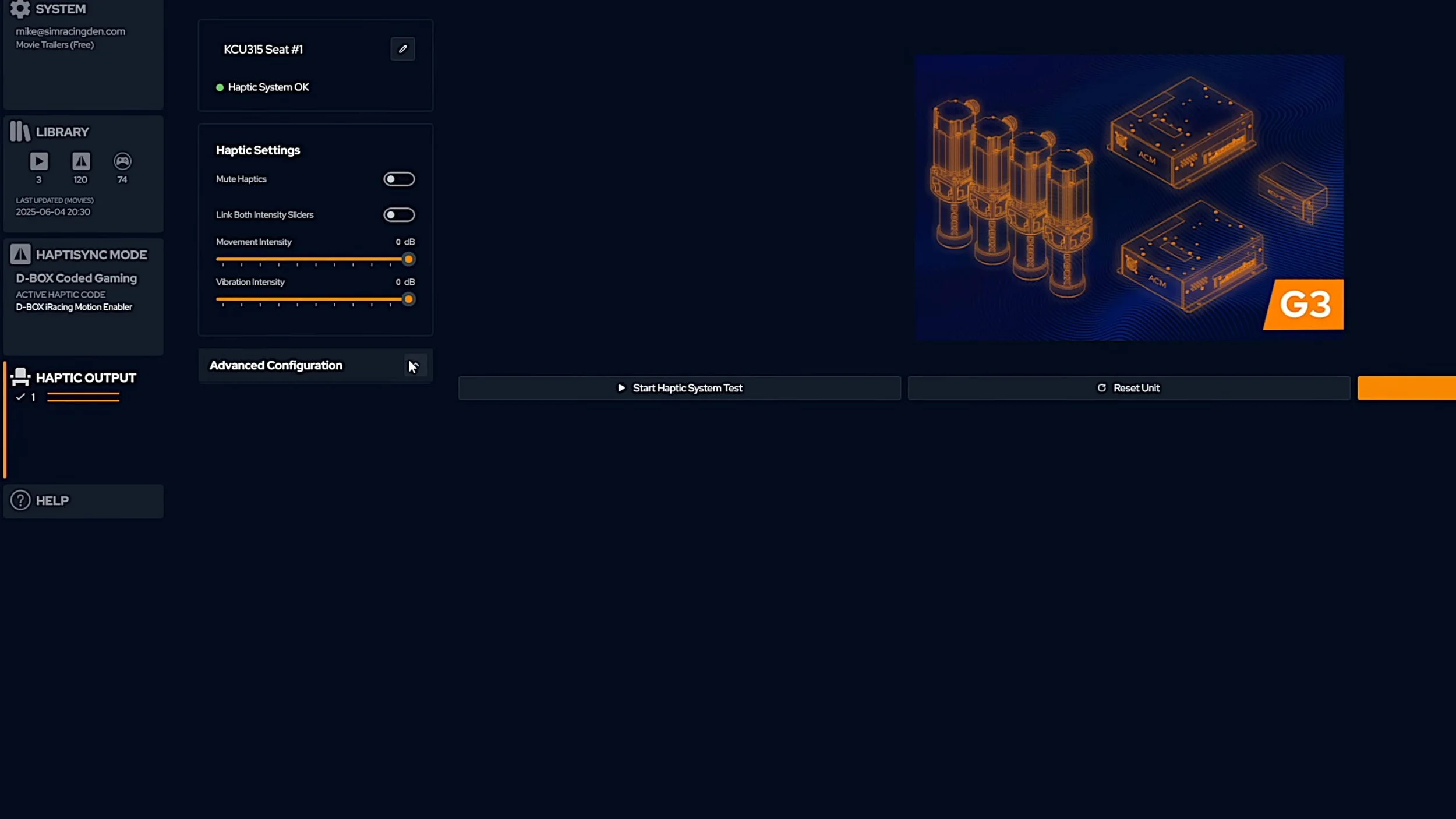Image resolution: width=1456 pixels, height=819 pixels.
Task: Click the Haptic Settings heading
Action: (258, 150)
